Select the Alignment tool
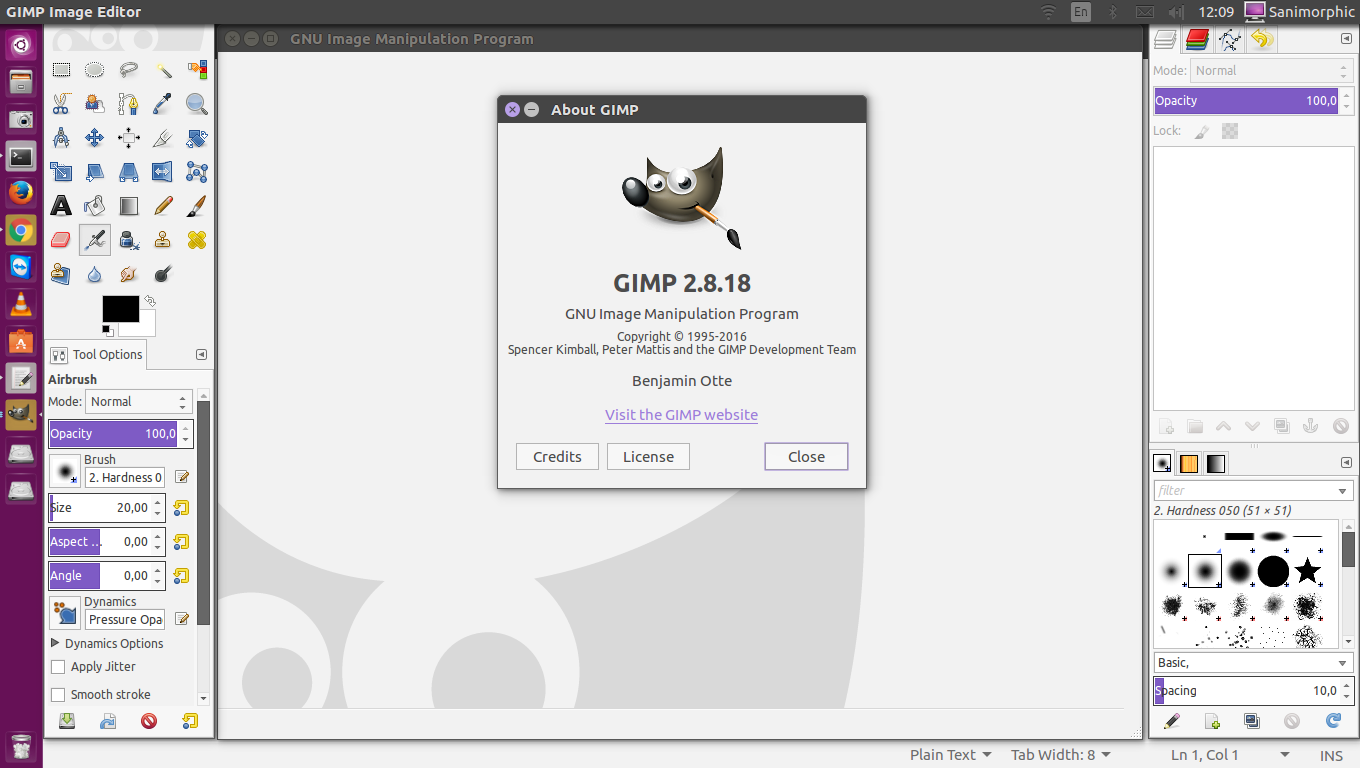The width and height of the screenshot is (1360, 768). (x=129, y=138)
